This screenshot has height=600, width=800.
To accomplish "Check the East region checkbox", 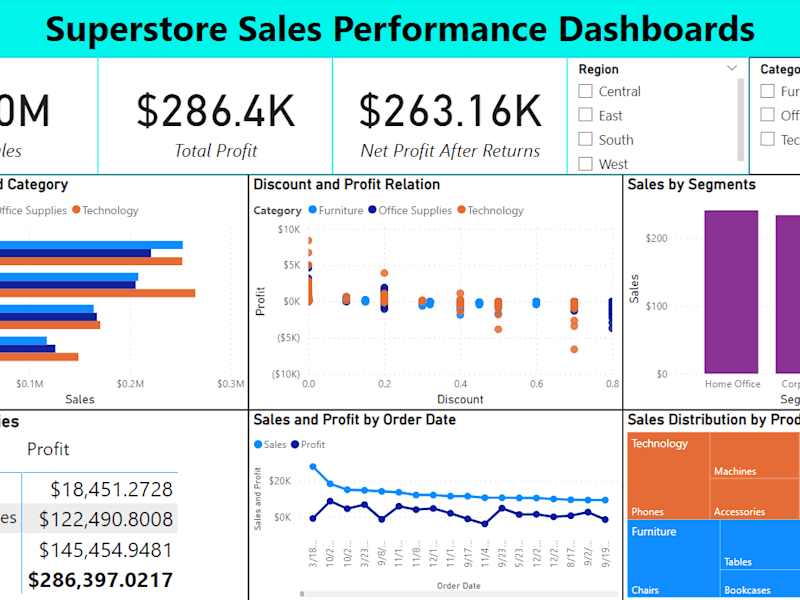I will tap(585, 115).
